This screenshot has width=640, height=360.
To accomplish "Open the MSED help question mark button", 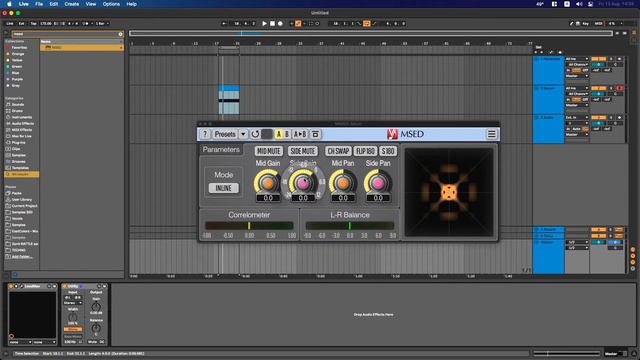I will pos(205,134).
